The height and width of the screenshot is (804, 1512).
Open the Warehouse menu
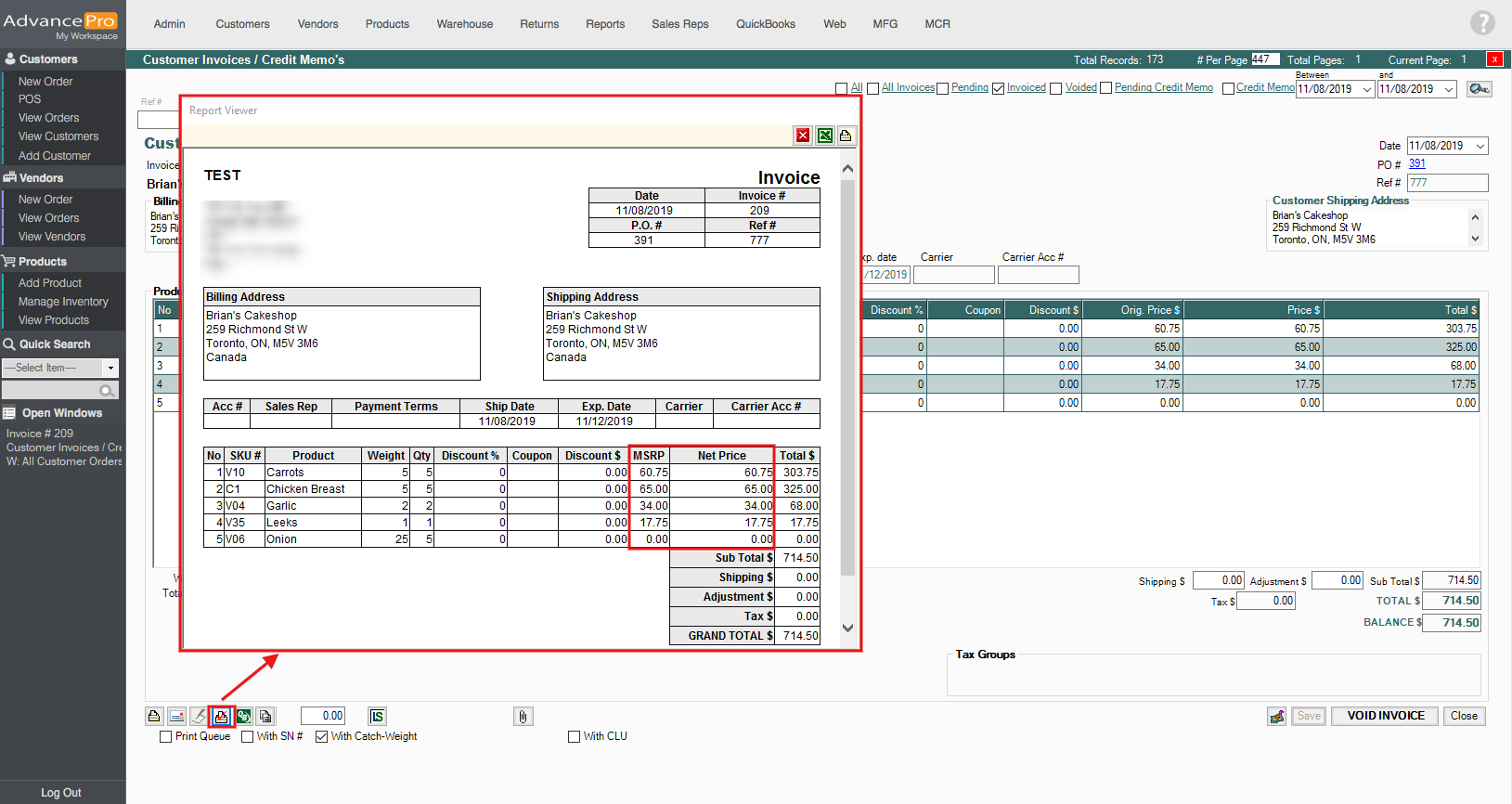(464, 24)
